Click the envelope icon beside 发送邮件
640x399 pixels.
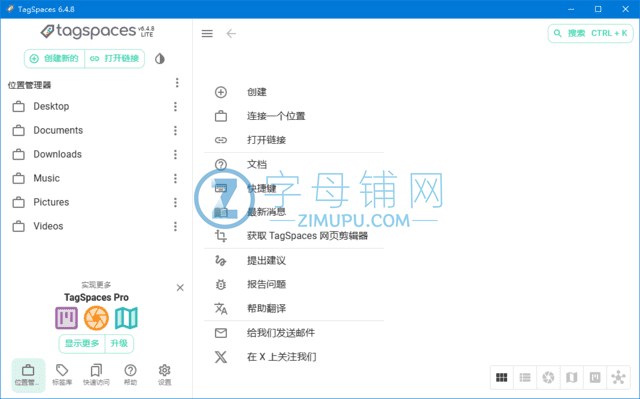click(221, 333)
